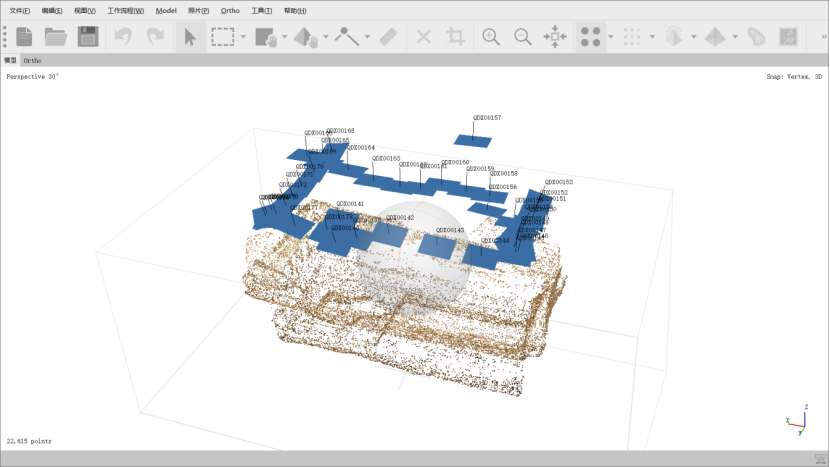
Task: Undo the last action
Action: [x=123, y=37]
